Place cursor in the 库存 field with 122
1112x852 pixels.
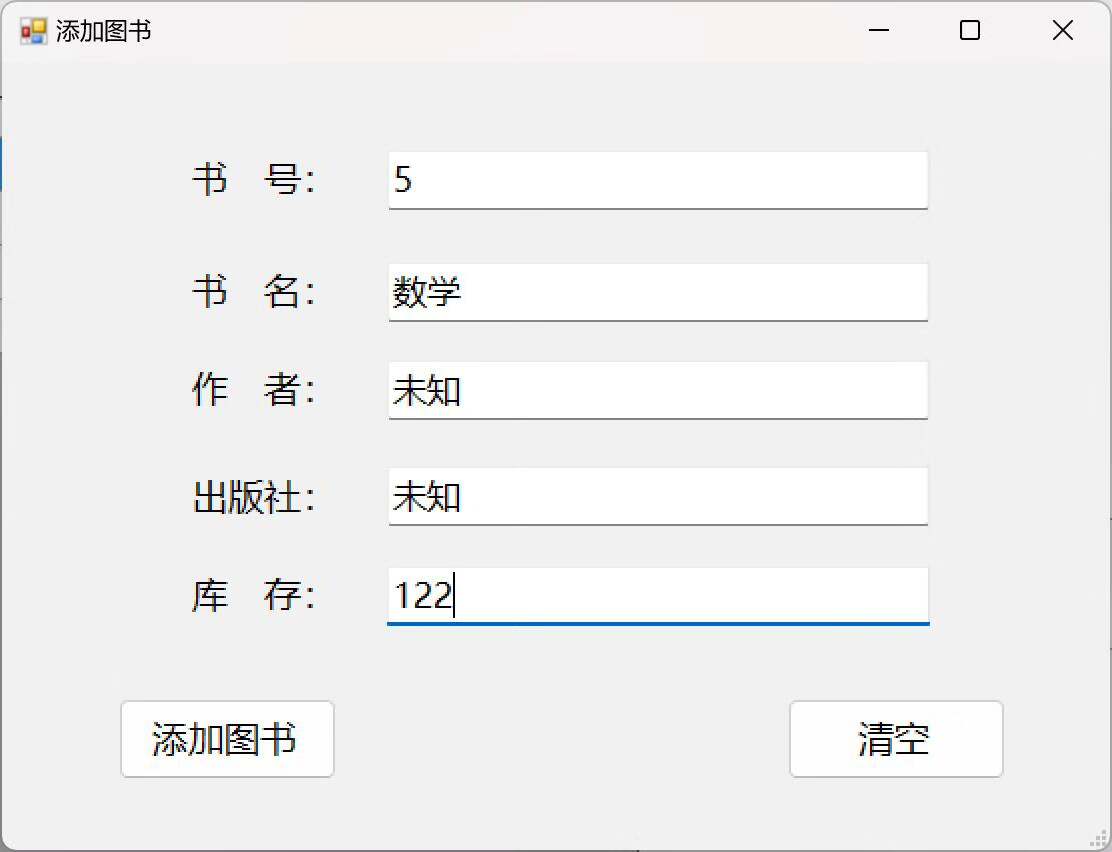pos(657,596)
